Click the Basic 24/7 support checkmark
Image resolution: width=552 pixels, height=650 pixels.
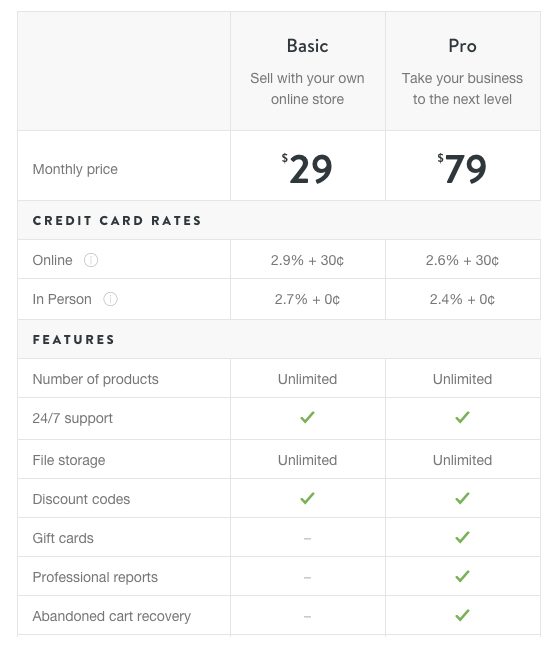(x=307, y=417)
